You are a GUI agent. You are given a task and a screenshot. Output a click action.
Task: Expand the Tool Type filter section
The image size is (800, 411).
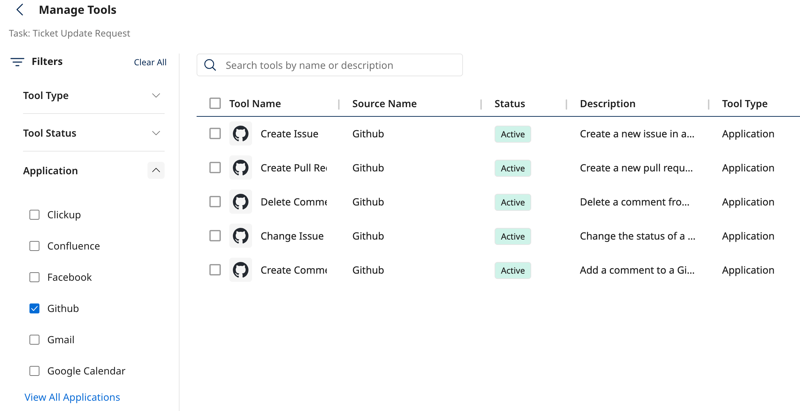[156, 95]
